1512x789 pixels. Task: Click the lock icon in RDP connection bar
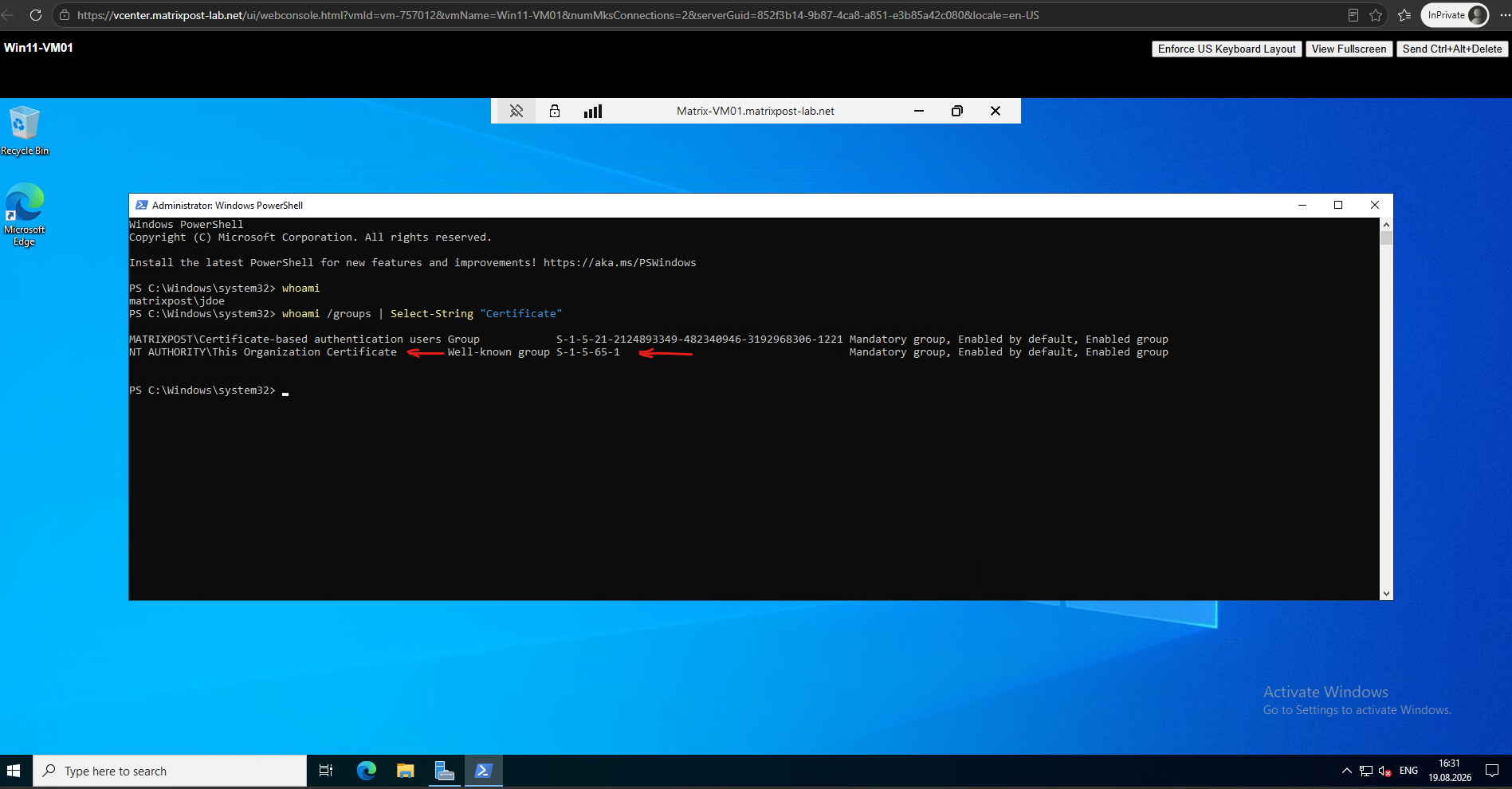click(555, 111)
